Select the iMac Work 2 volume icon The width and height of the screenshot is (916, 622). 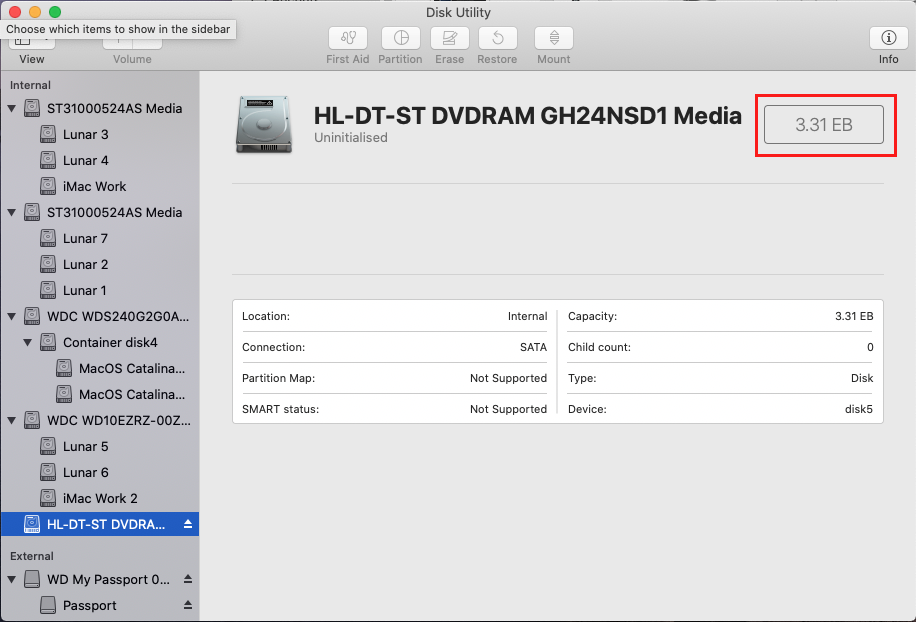[48, 498]
